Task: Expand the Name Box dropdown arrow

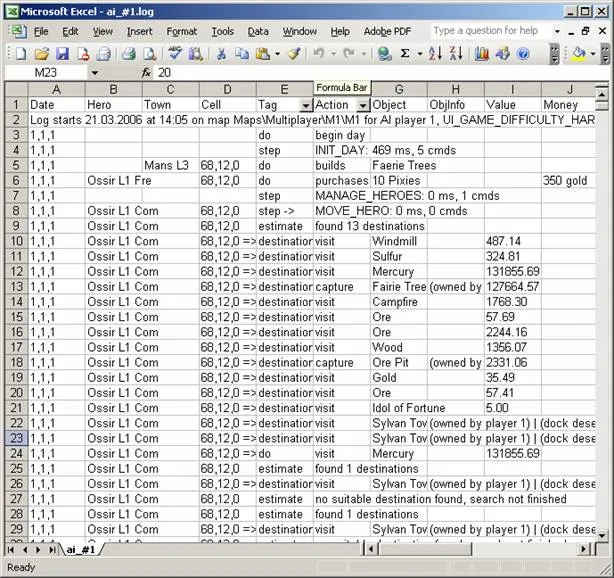Action: (95, 73)
